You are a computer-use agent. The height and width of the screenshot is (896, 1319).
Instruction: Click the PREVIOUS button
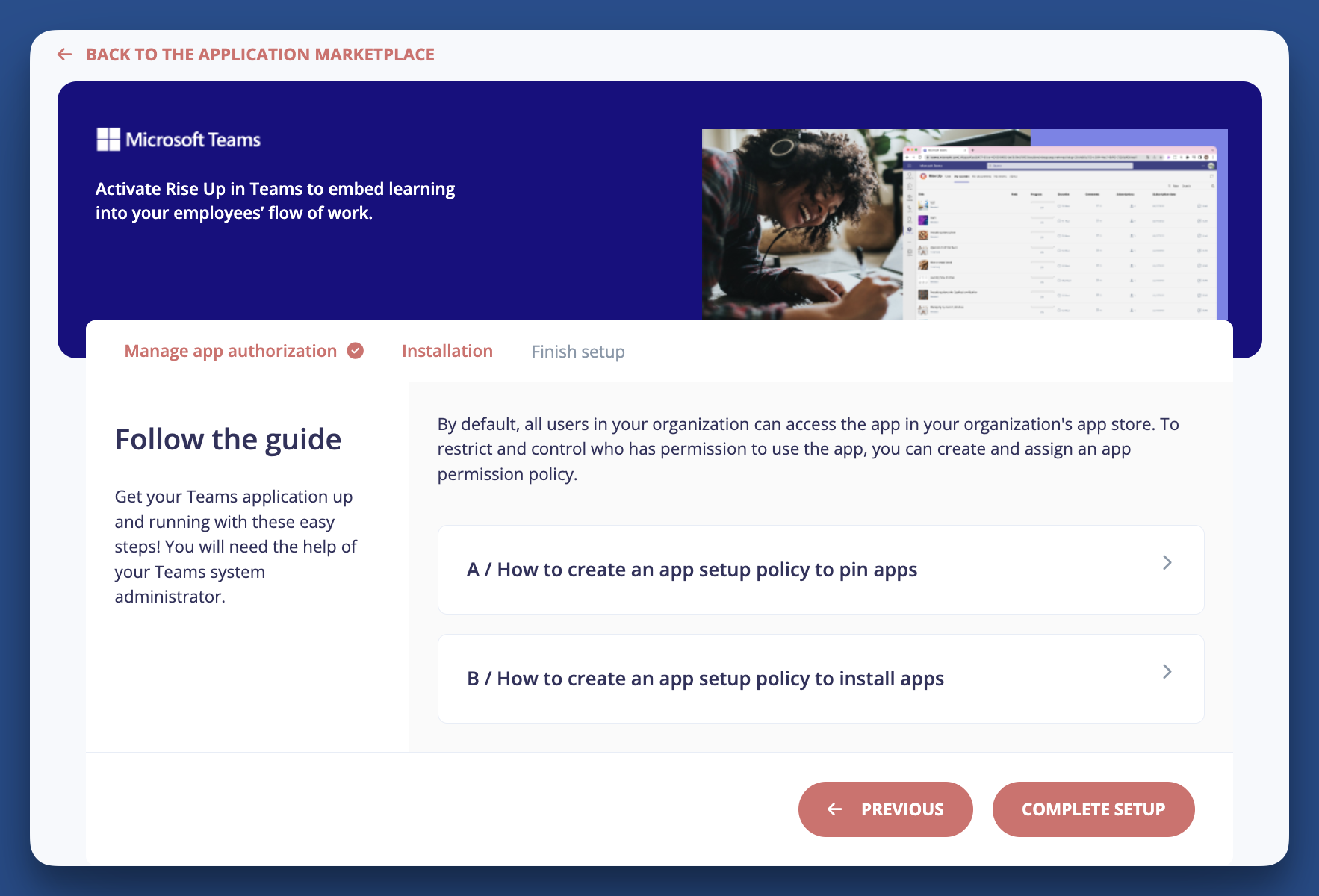pyautogui.click(x=885, y=809)
